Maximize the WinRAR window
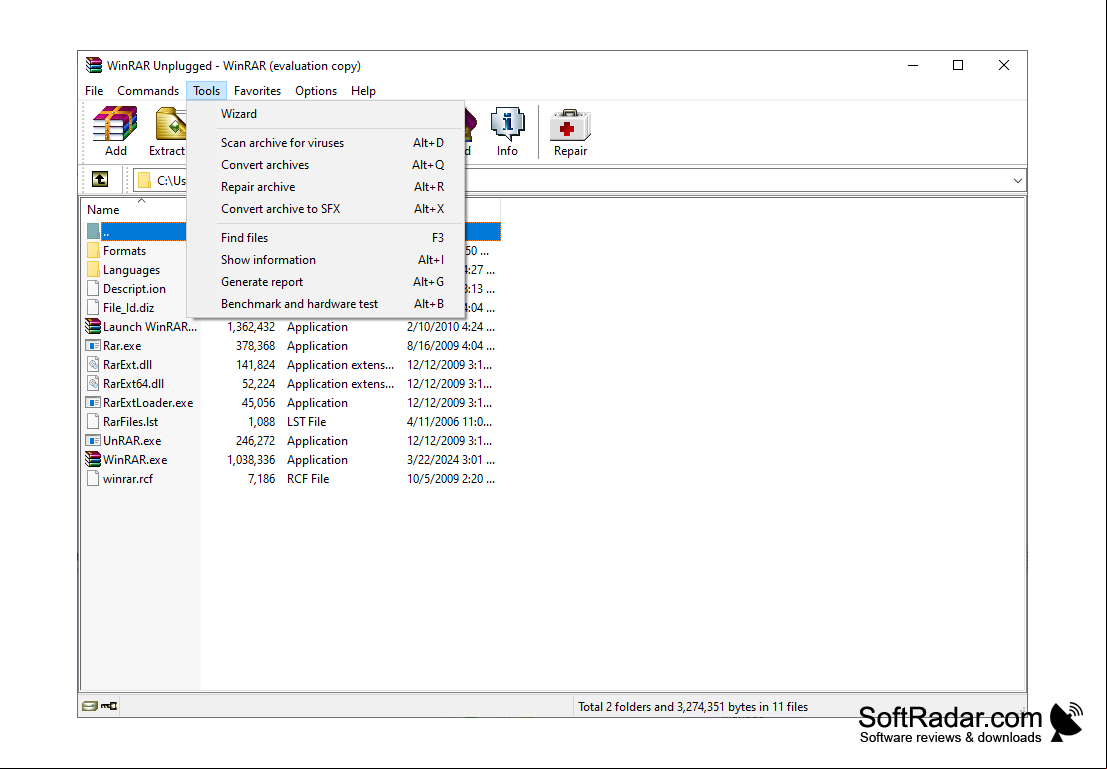The height and width of the screenshot is (769, 1107). (958, 65)
